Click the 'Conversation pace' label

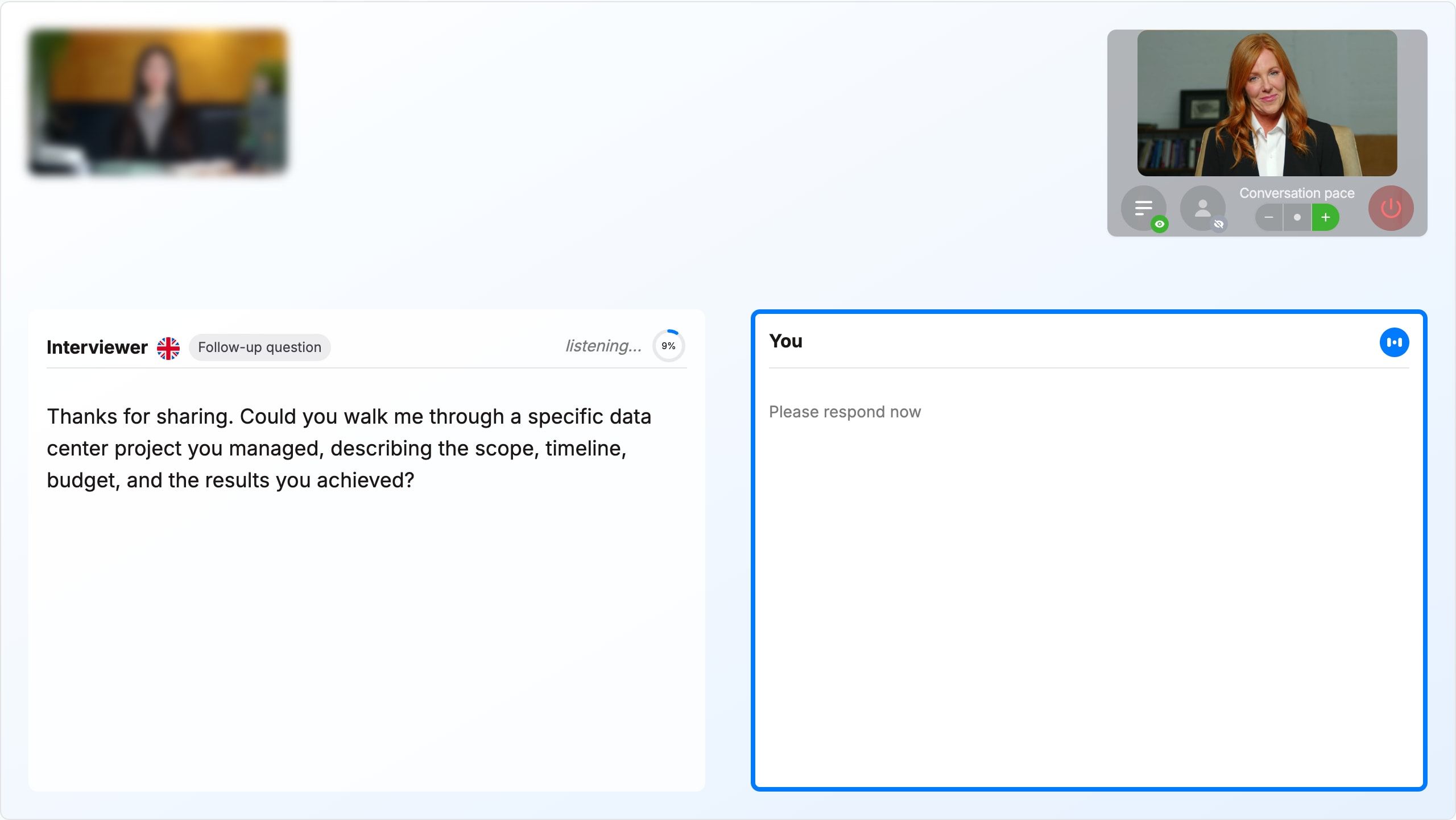[1297, 193]
